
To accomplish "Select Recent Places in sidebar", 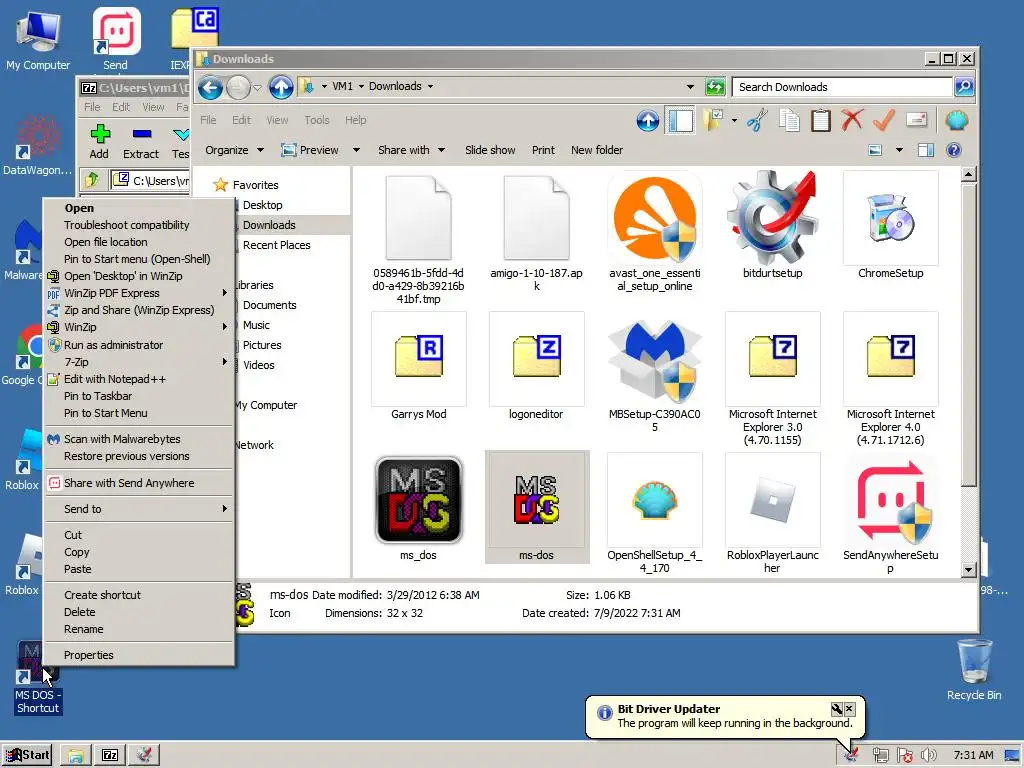I will pos(276,245).
